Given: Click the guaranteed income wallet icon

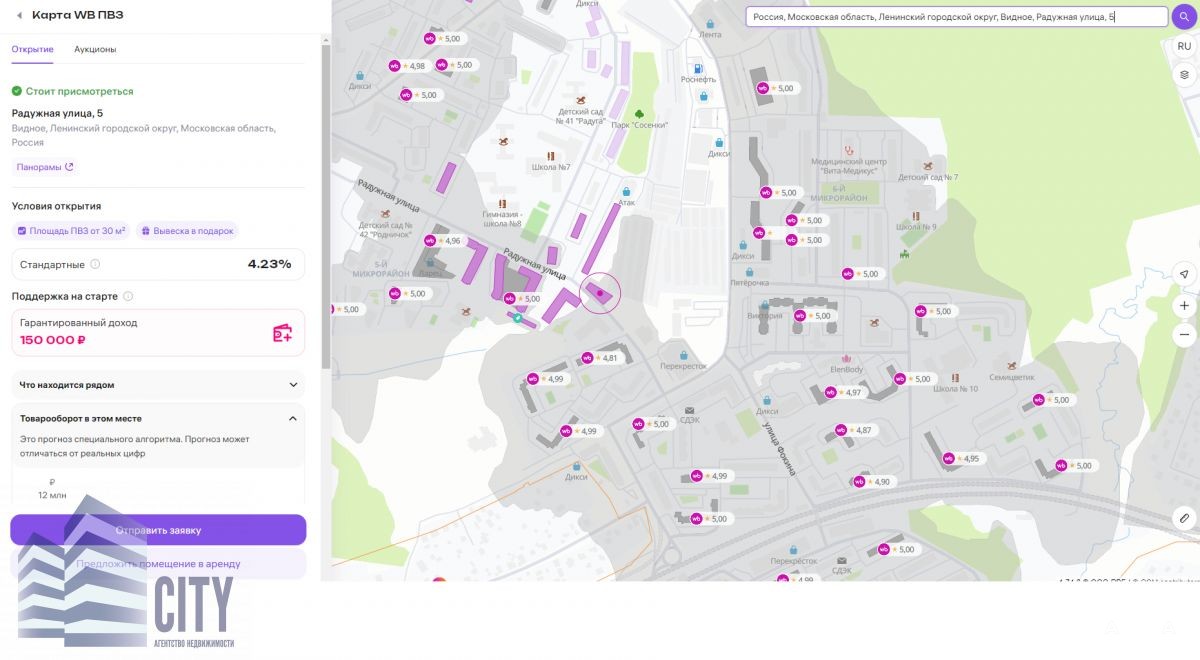Looking at the screenshot, I should (x=282, y=333).
